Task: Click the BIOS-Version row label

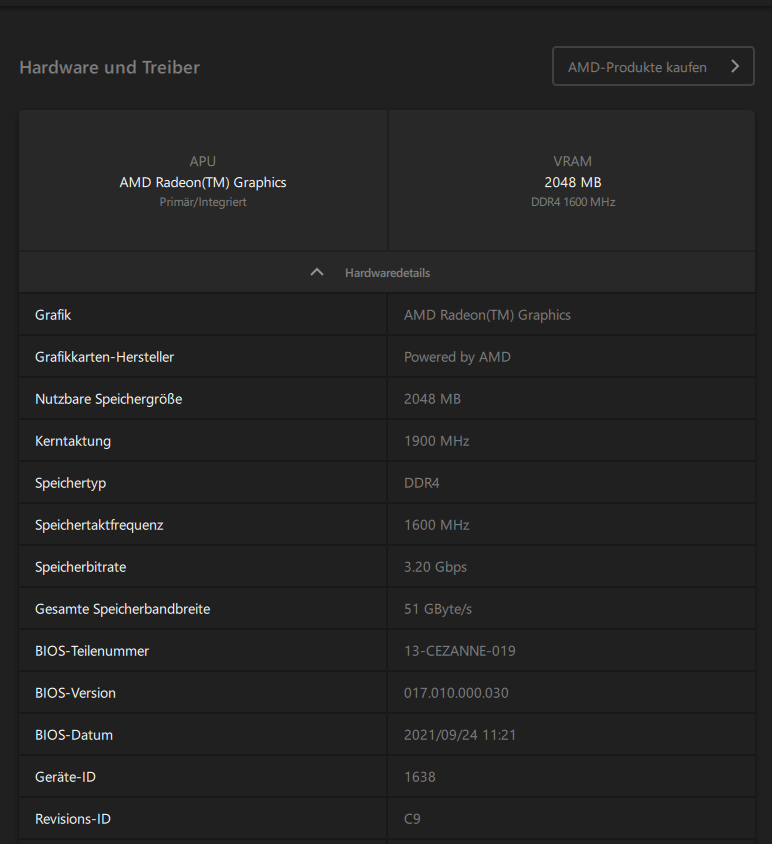Action: (x=75, y=693)
